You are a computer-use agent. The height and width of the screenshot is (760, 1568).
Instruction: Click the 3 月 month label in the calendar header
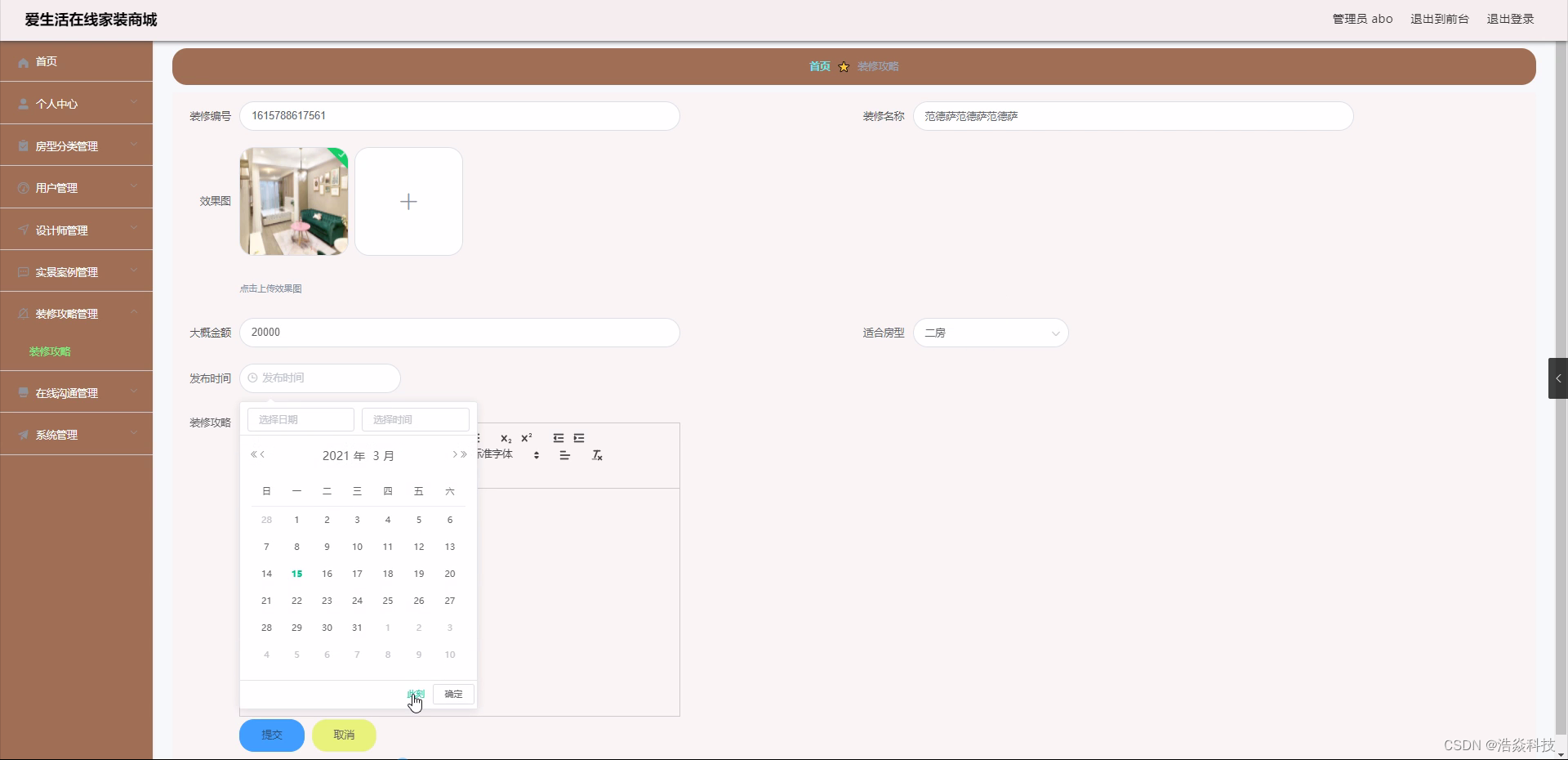tap(384, 456)
